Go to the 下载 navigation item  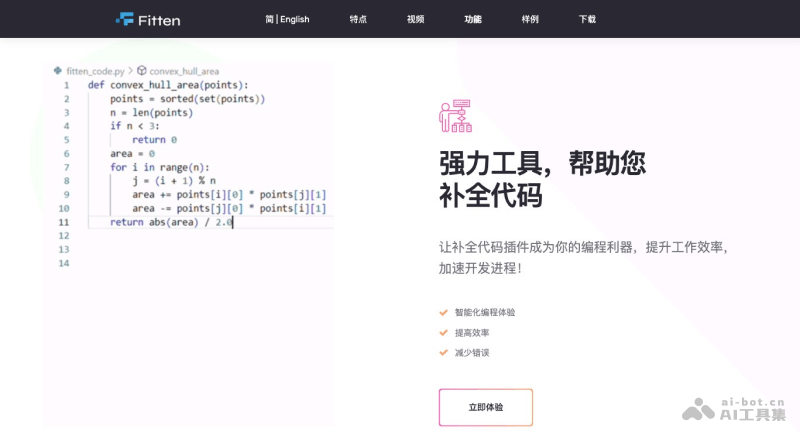pyautogui.click(x=587, y=19)
